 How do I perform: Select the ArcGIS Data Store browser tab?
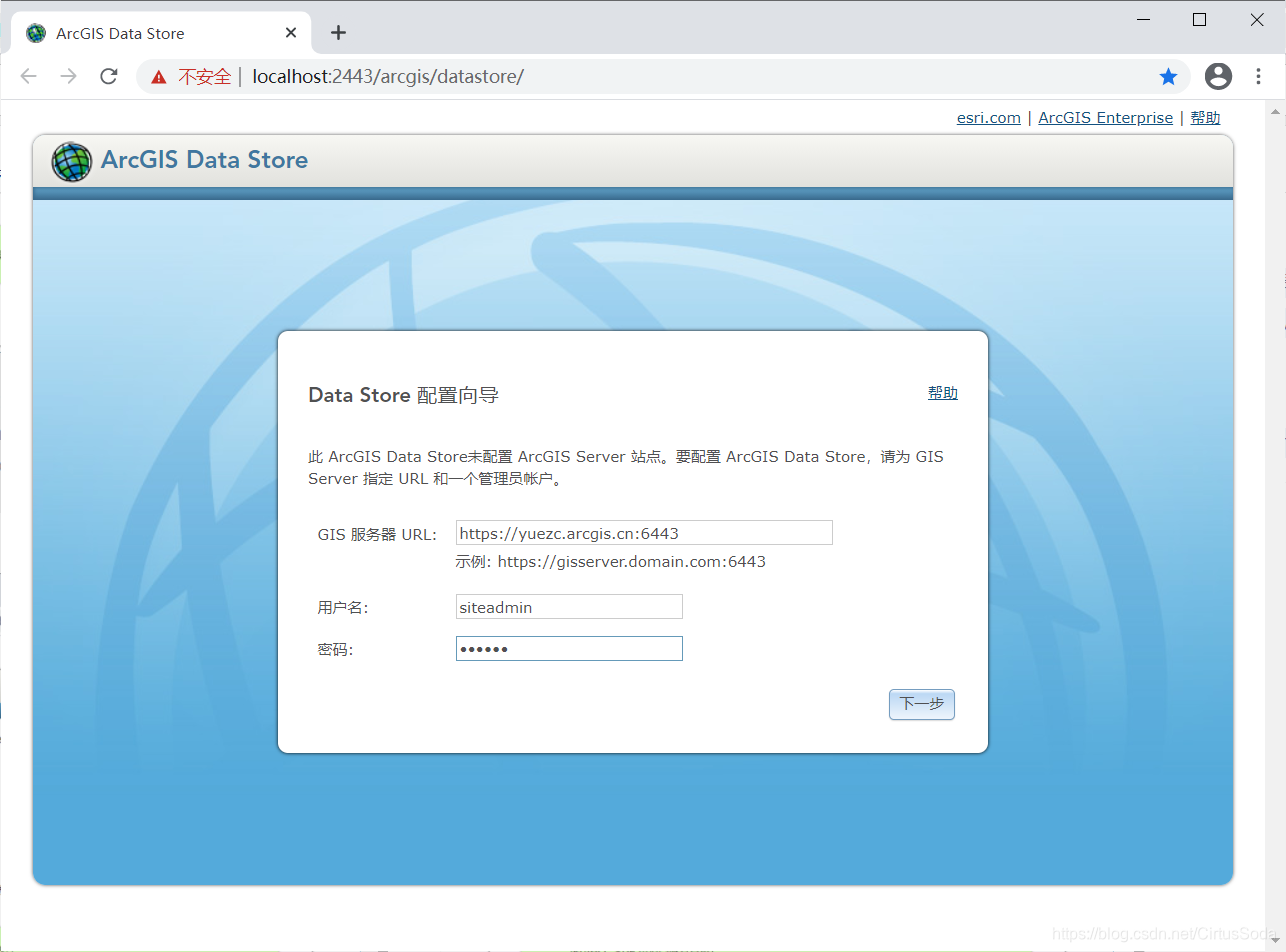(x=161, y=33)
